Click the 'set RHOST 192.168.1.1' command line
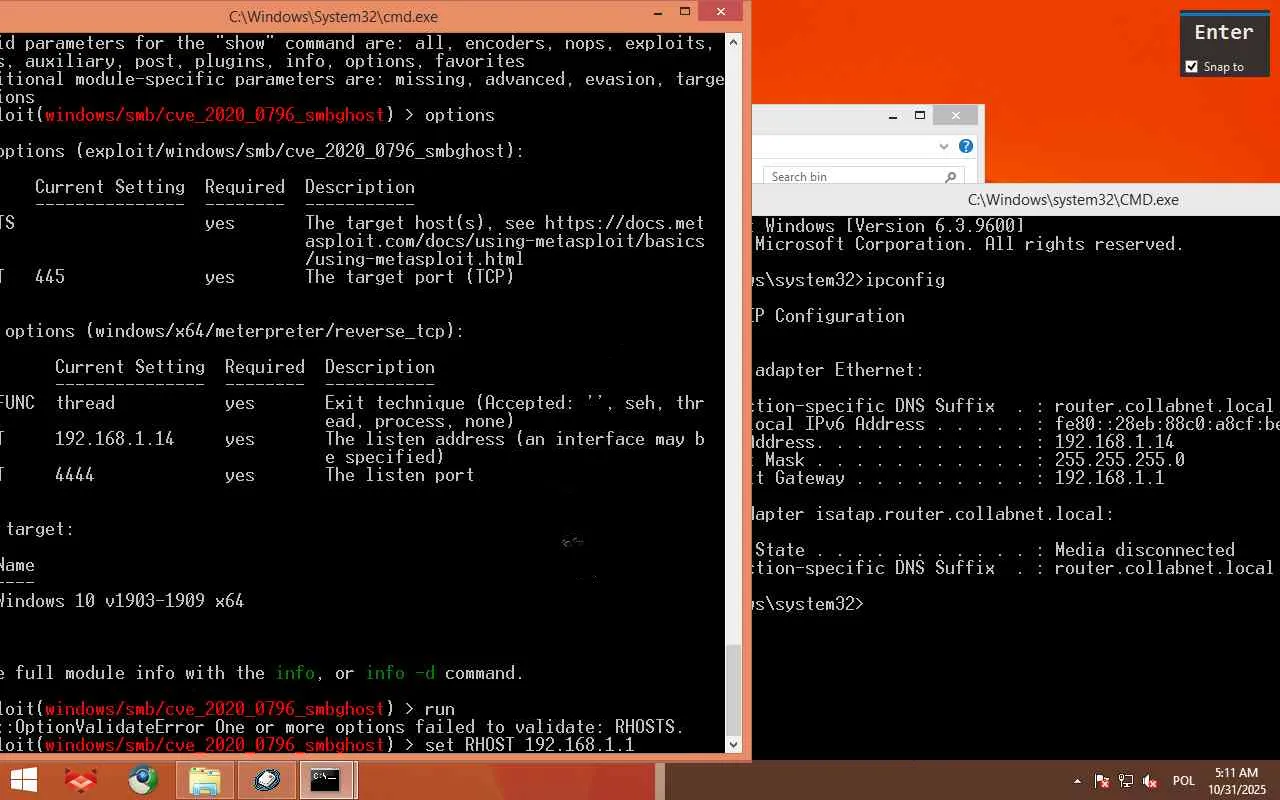The image size is (1280, 800). 530,745
